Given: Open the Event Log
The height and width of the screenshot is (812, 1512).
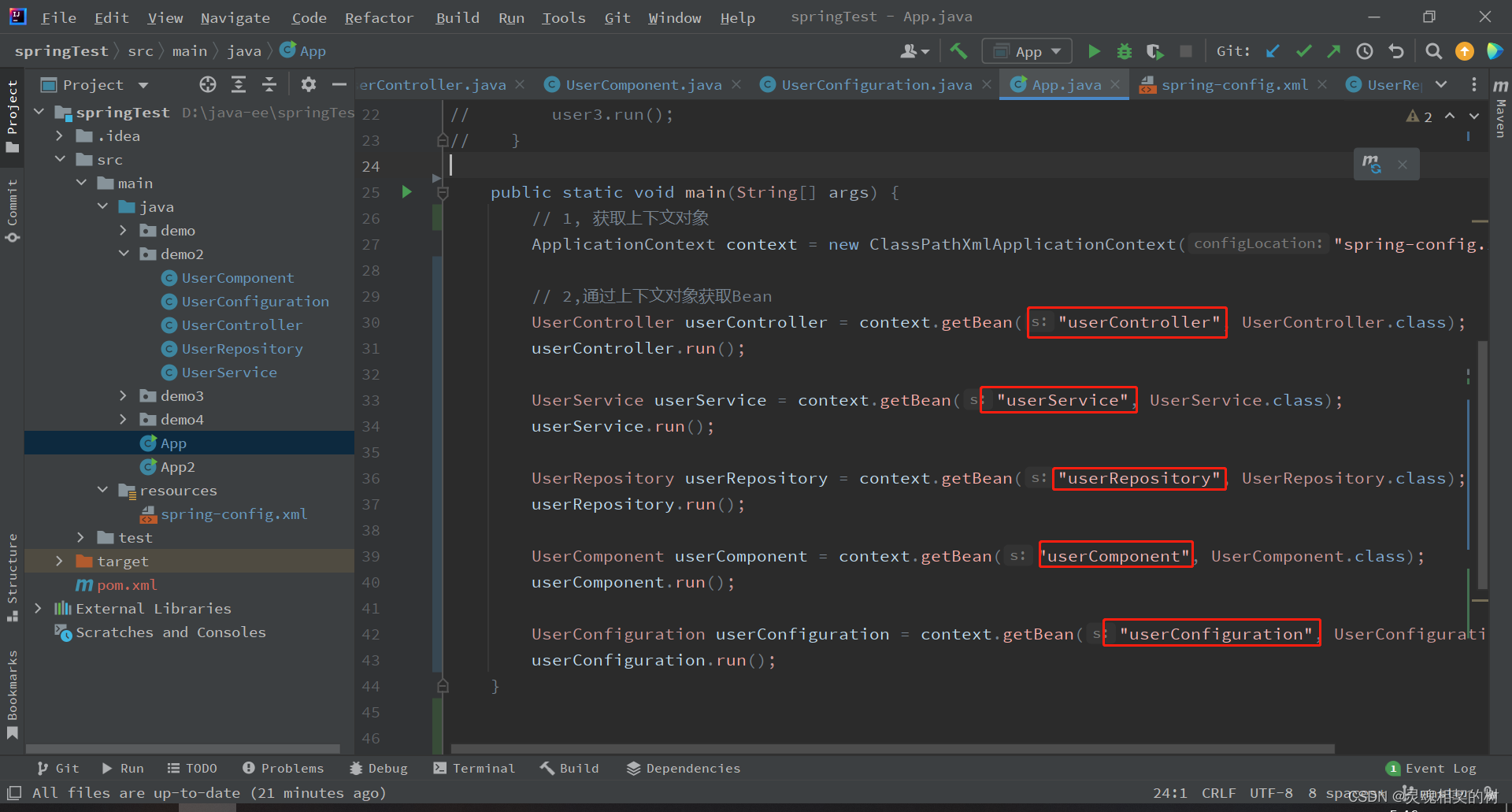Looking at the screenshot, I should pos(1432,768).
